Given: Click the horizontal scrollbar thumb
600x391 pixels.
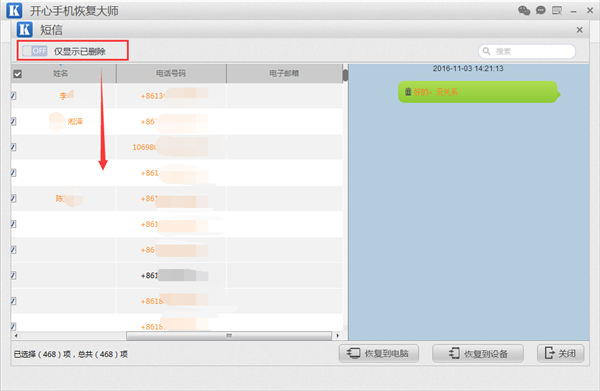Looking at the screenshot, I should pyautogui.click(x=229, y=336).
